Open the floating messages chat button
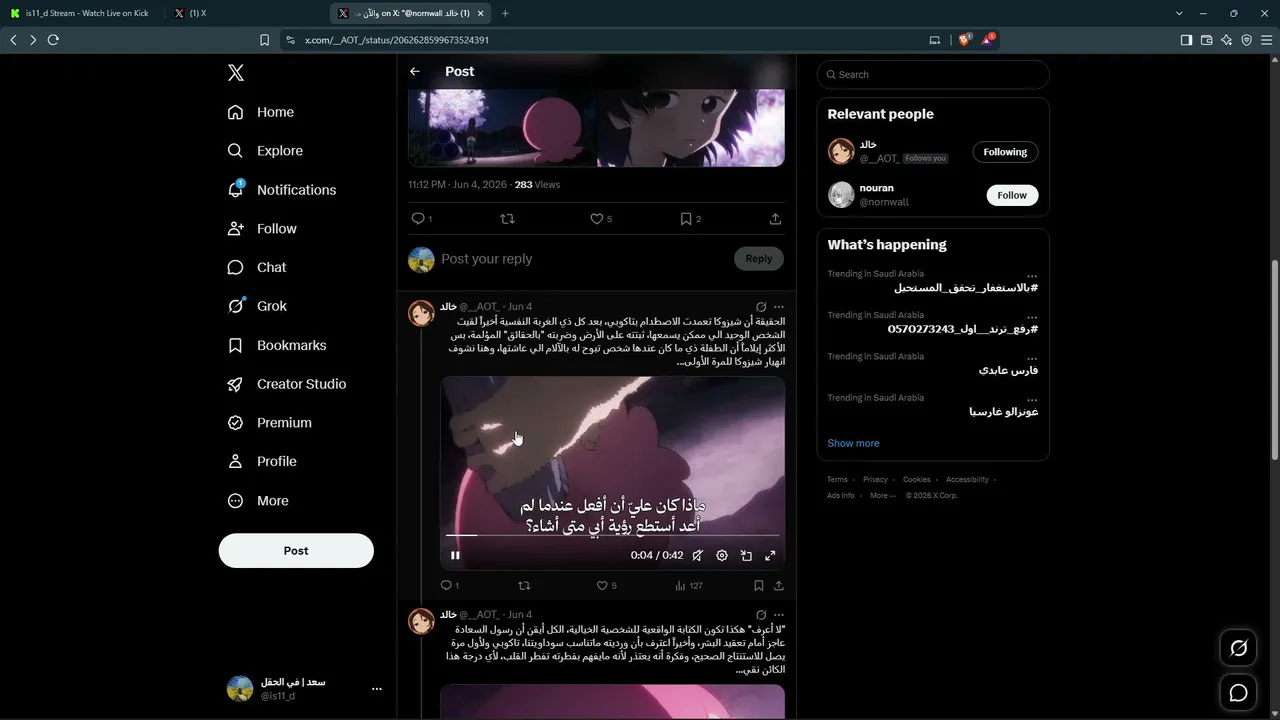This screenshot has height=720, width=1280. (1238, 692)
